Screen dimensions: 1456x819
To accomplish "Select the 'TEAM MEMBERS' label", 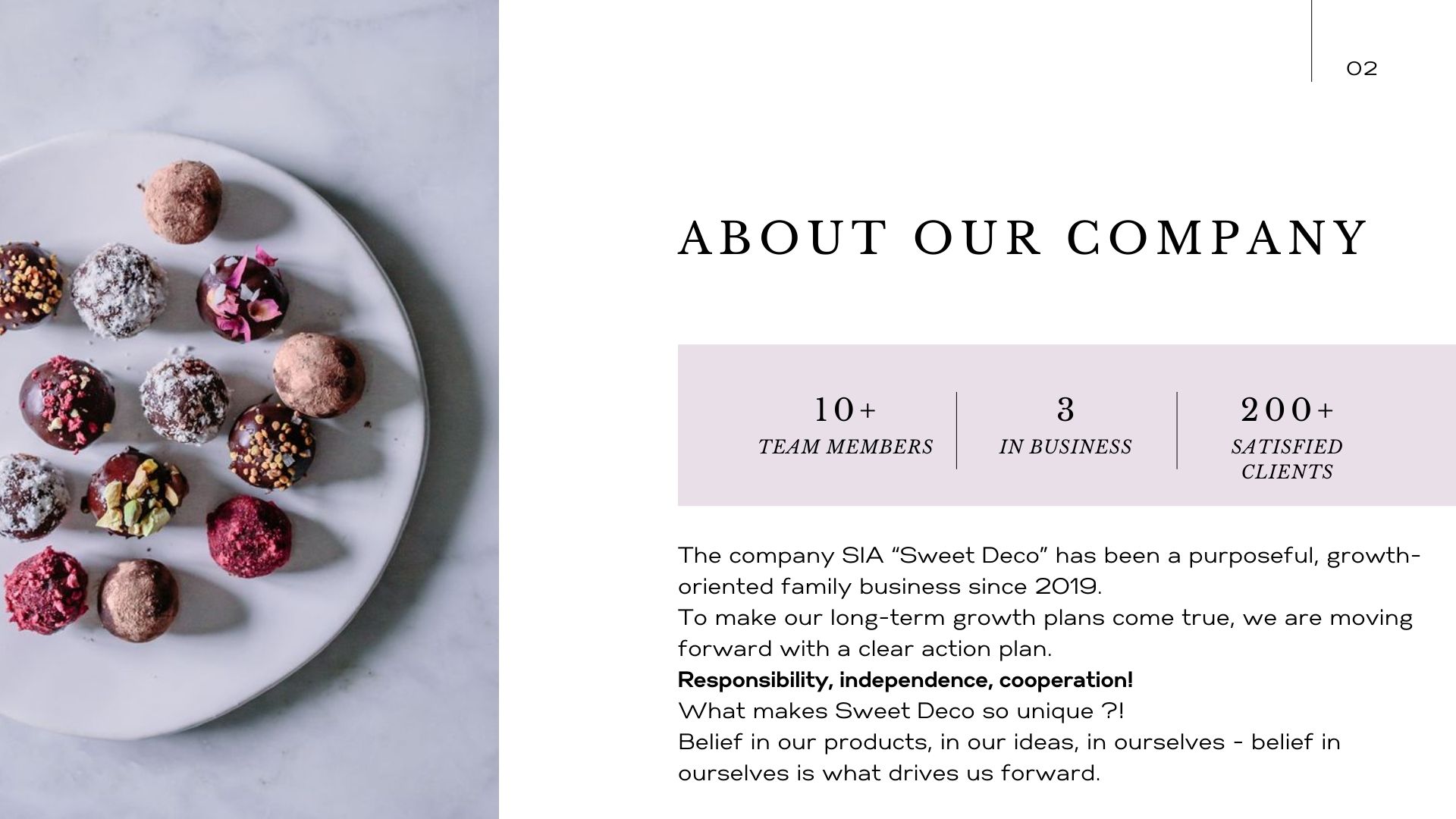I will tap(845, 447).
